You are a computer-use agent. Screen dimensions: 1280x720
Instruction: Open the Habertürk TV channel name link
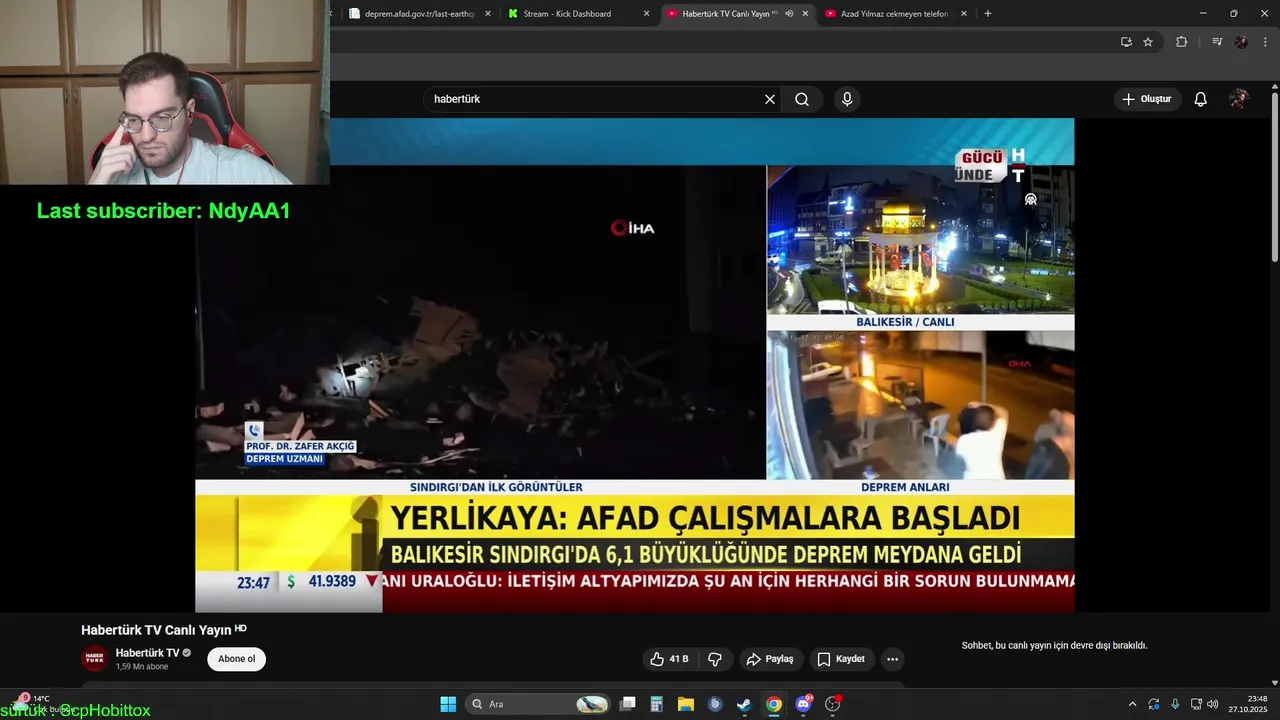[147, 653]
